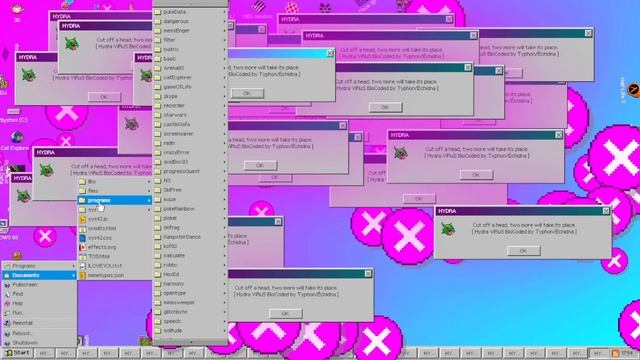
Task: Open the starwars entry in programs menu
Action: [190, 115]
